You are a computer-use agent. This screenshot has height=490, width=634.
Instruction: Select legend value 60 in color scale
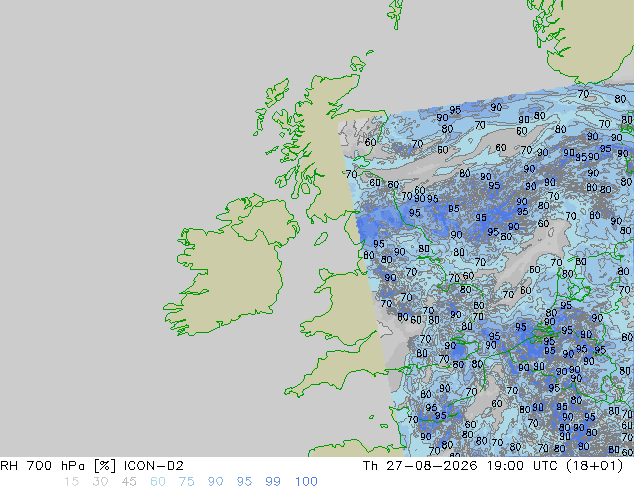click(158, 482)
